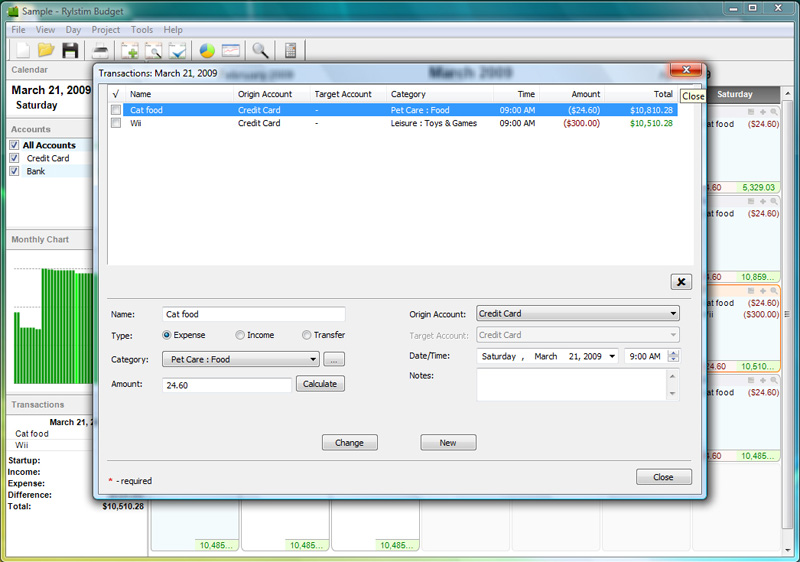Check the Cat food transaction row checkbox
This screenshot has width=800, height=562.
pos(116,110)
